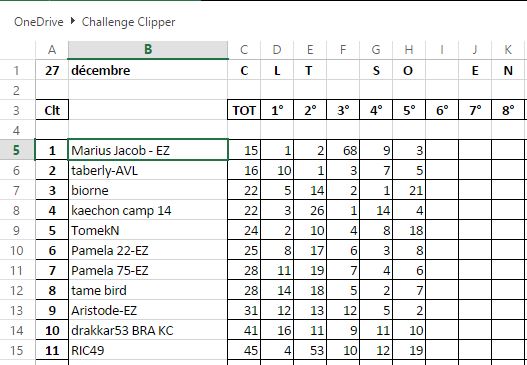Image resolution: width=527 pixels, height=365 pixels.
Task: Select the cell containing décembre
Action: (148, 70)
